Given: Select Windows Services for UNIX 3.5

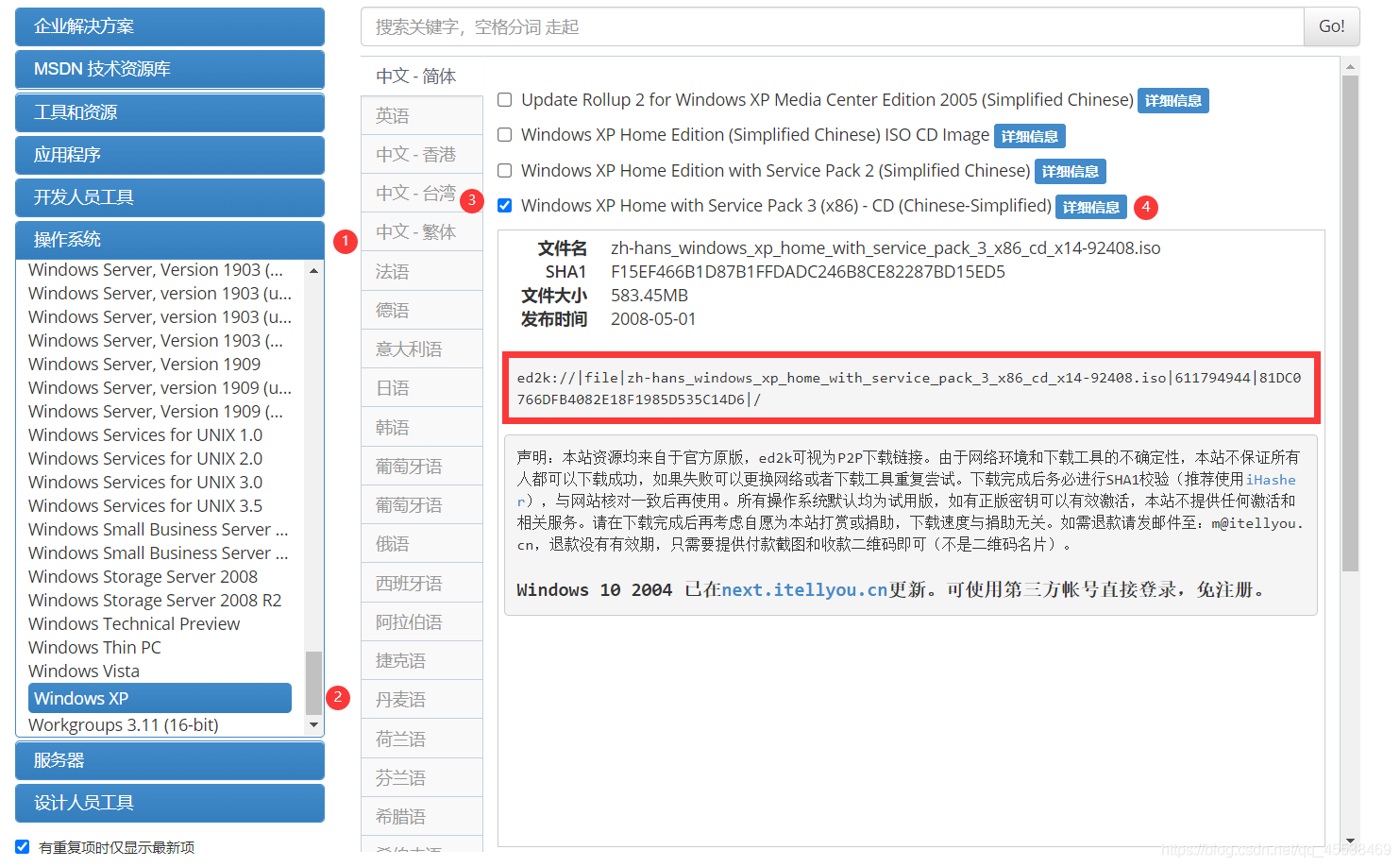Looking at the screenshot, I should click(145, 506).
